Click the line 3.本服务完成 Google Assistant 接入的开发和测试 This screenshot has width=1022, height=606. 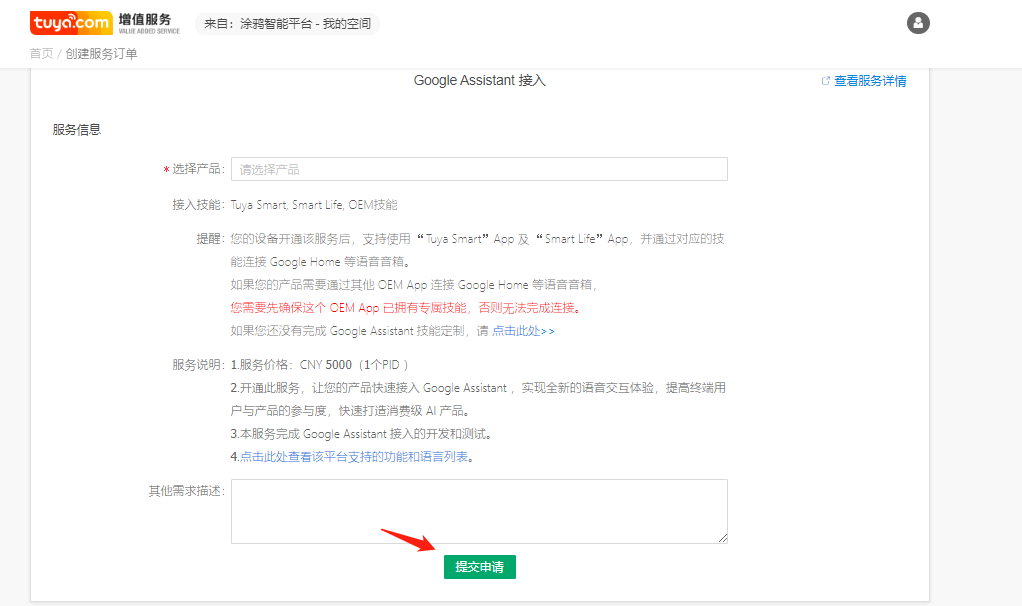click(361, 434)
